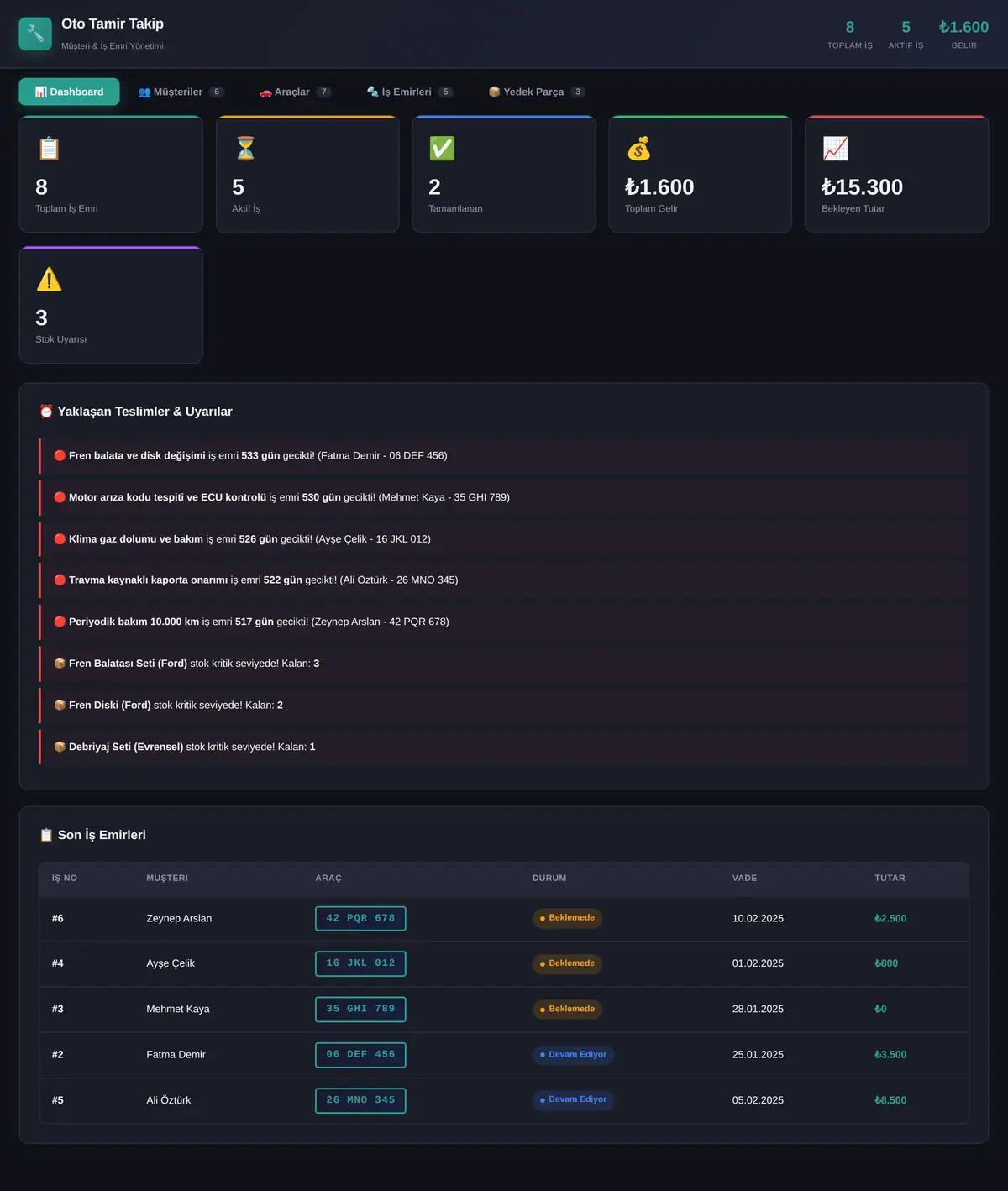Select the Yedek Parça tab
The height and width of the screenshot is (1191, 1008).
click(537, 92)
